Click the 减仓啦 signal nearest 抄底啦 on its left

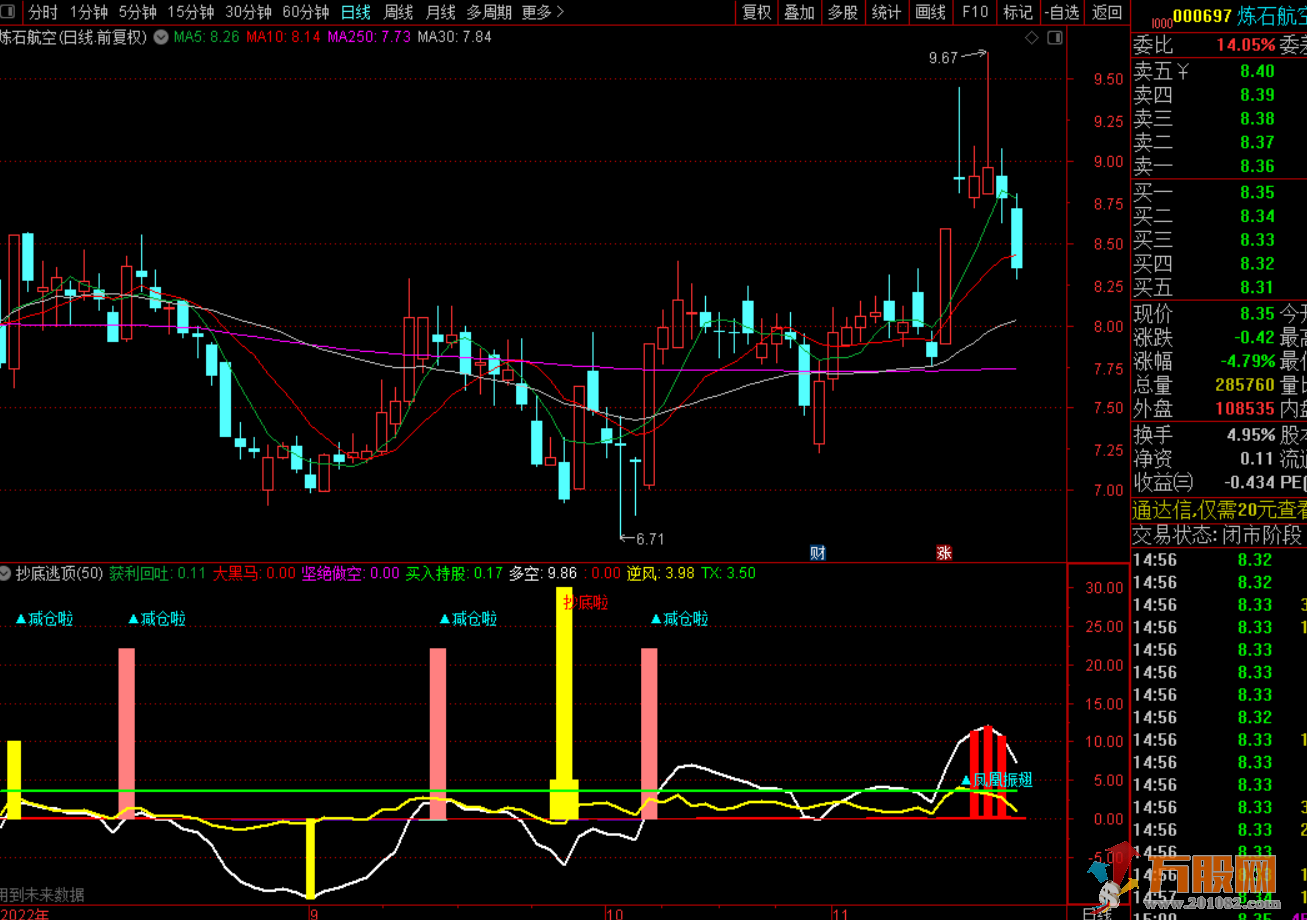point(468,619)
